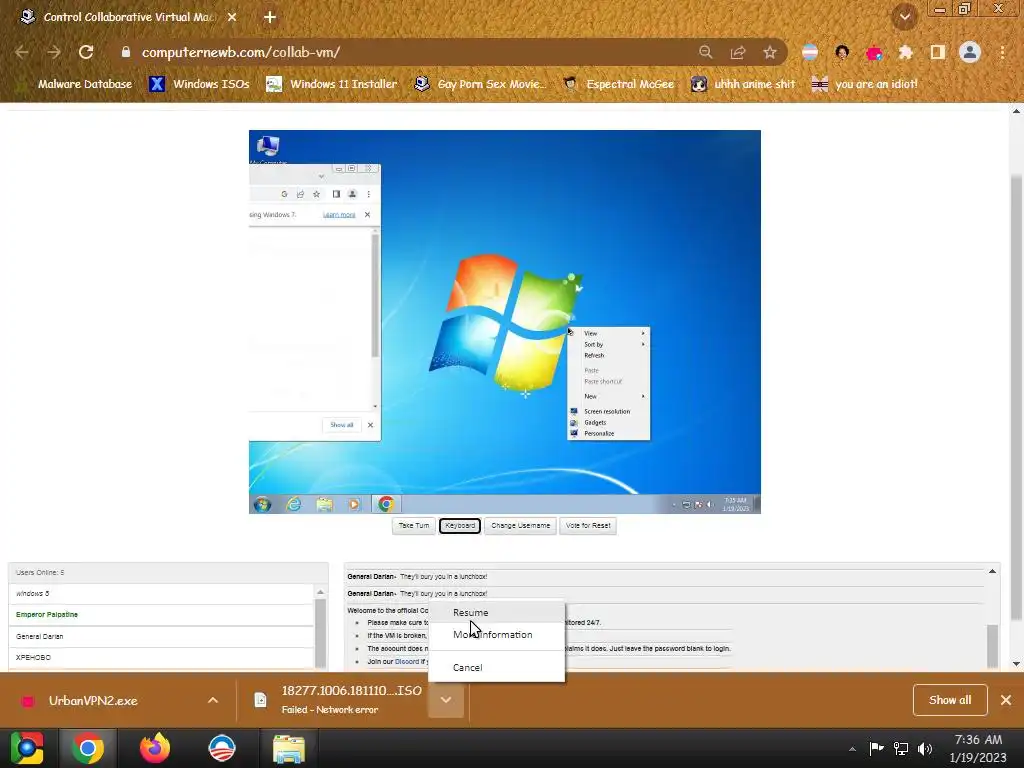
Task: Reload the page with the refresh icon
Action: 86,52
